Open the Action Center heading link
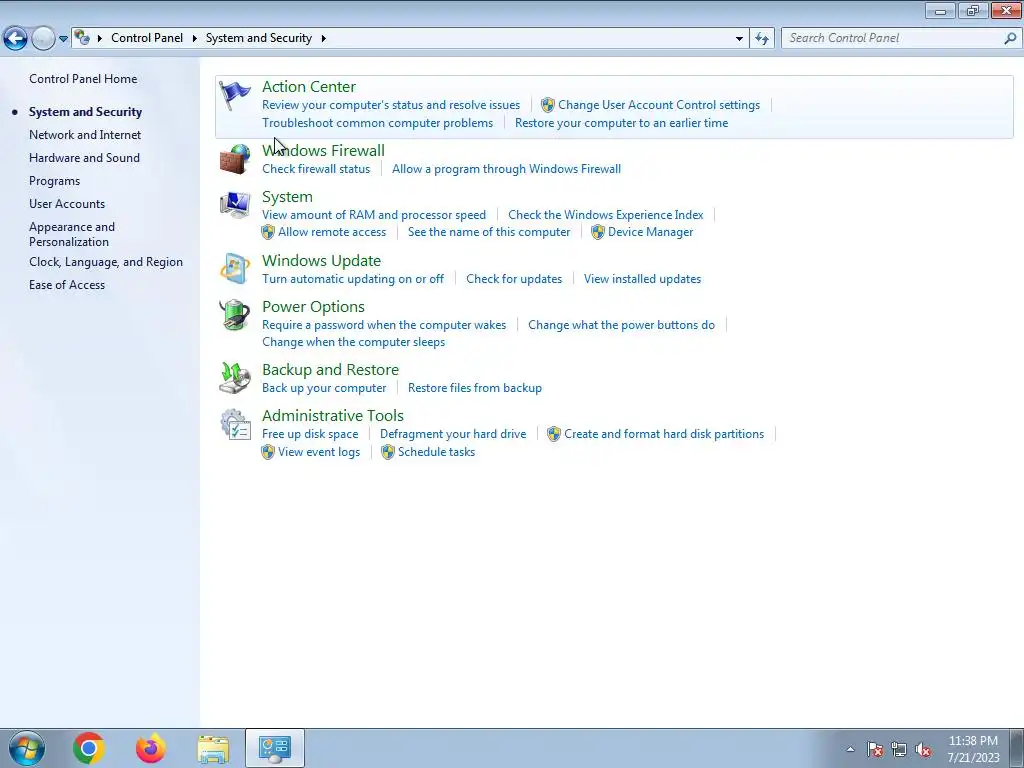Viewport: 1024px width, 768px height. [309, 87]
